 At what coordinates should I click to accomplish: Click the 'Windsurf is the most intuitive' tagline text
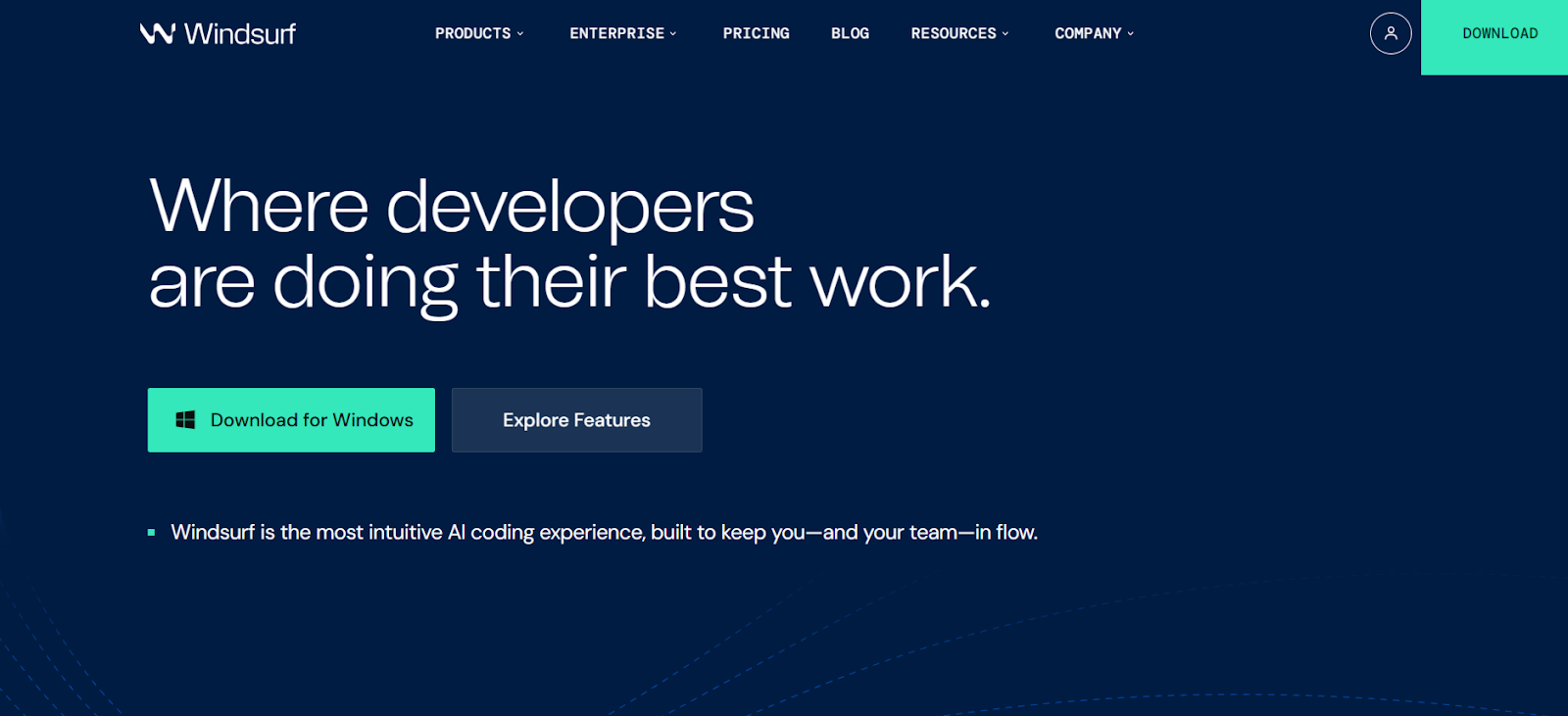[604, 533]
